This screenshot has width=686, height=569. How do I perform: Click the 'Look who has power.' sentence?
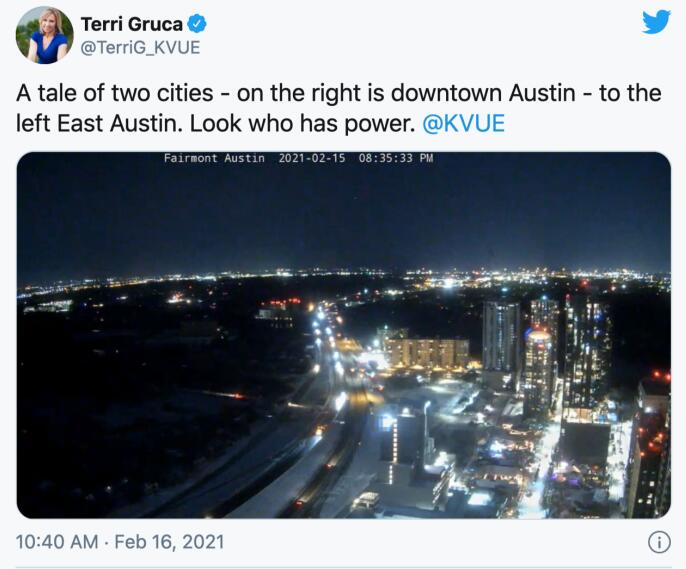coord(302,123)
